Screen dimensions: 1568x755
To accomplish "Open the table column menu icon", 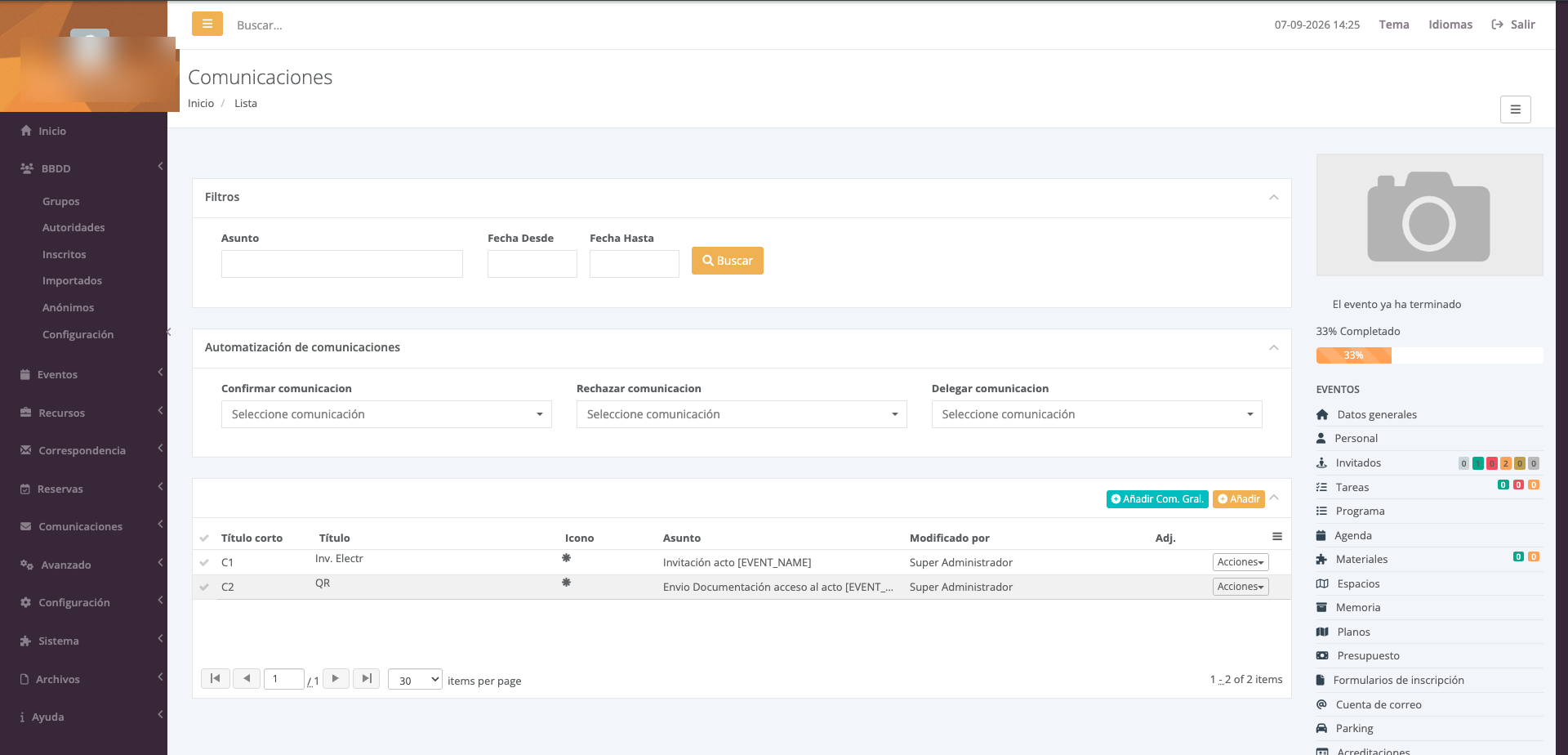I will pos(1277,537).
